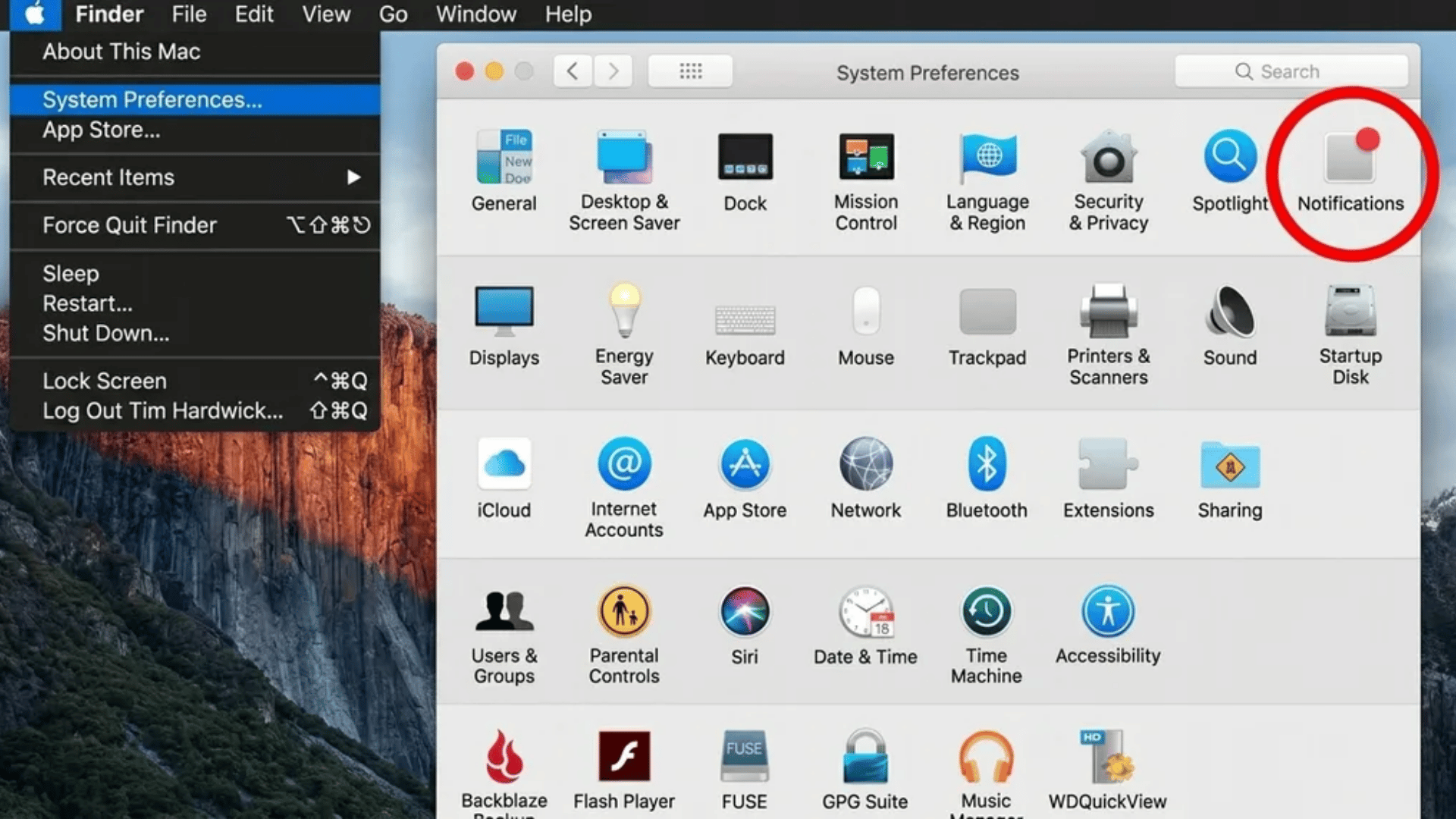Open Language & Region preferences
Screen dimensions: 1456x819
point(987,180)
